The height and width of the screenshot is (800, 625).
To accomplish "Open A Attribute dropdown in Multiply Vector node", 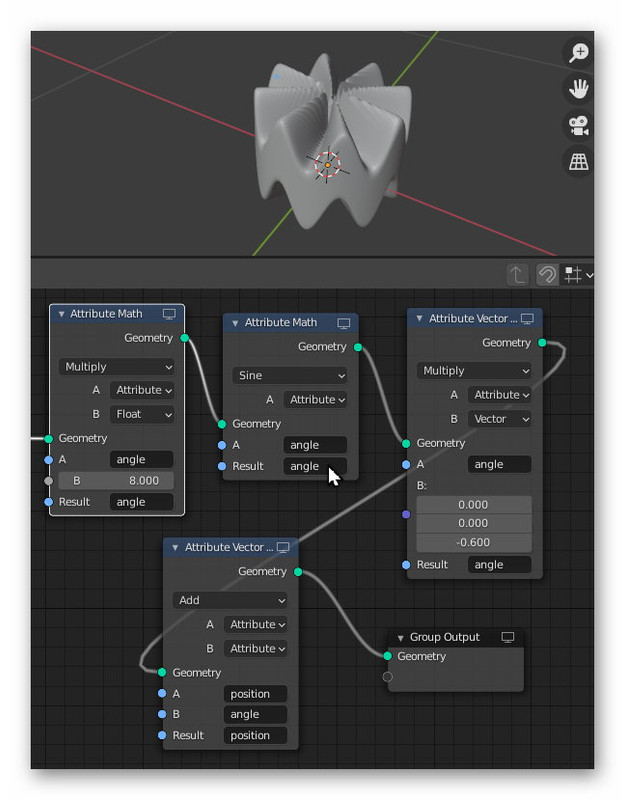I will click(x=500, y=395).
